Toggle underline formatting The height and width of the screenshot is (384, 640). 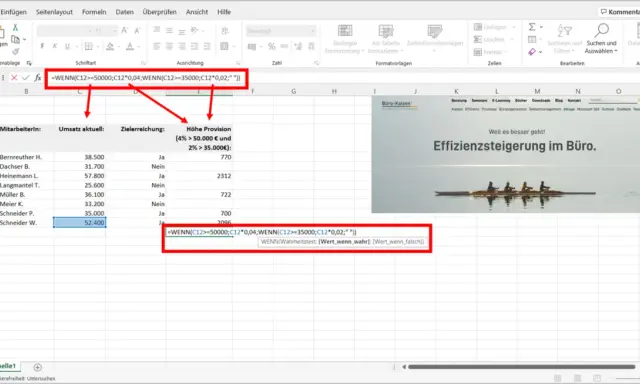67,46
